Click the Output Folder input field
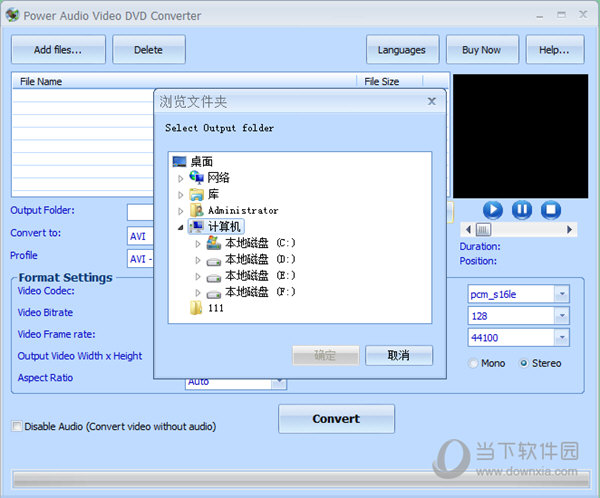The height and width of the screenshot is (498, 600). pos(140,212)
